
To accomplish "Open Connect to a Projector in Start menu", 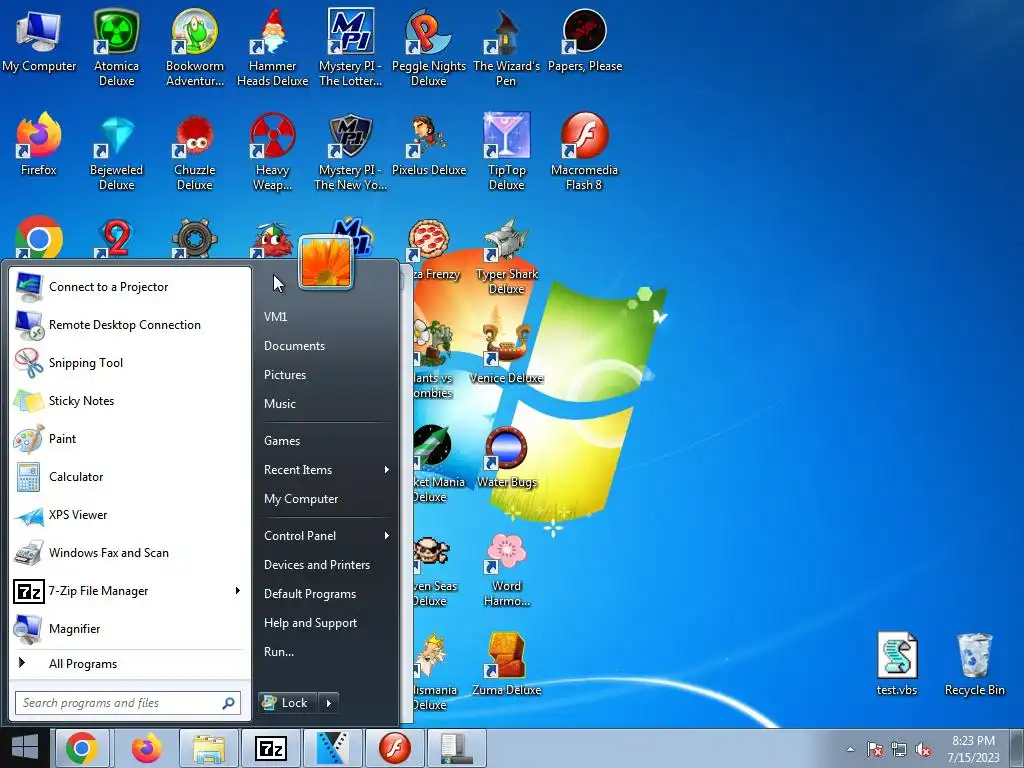I will coord(130,287).
